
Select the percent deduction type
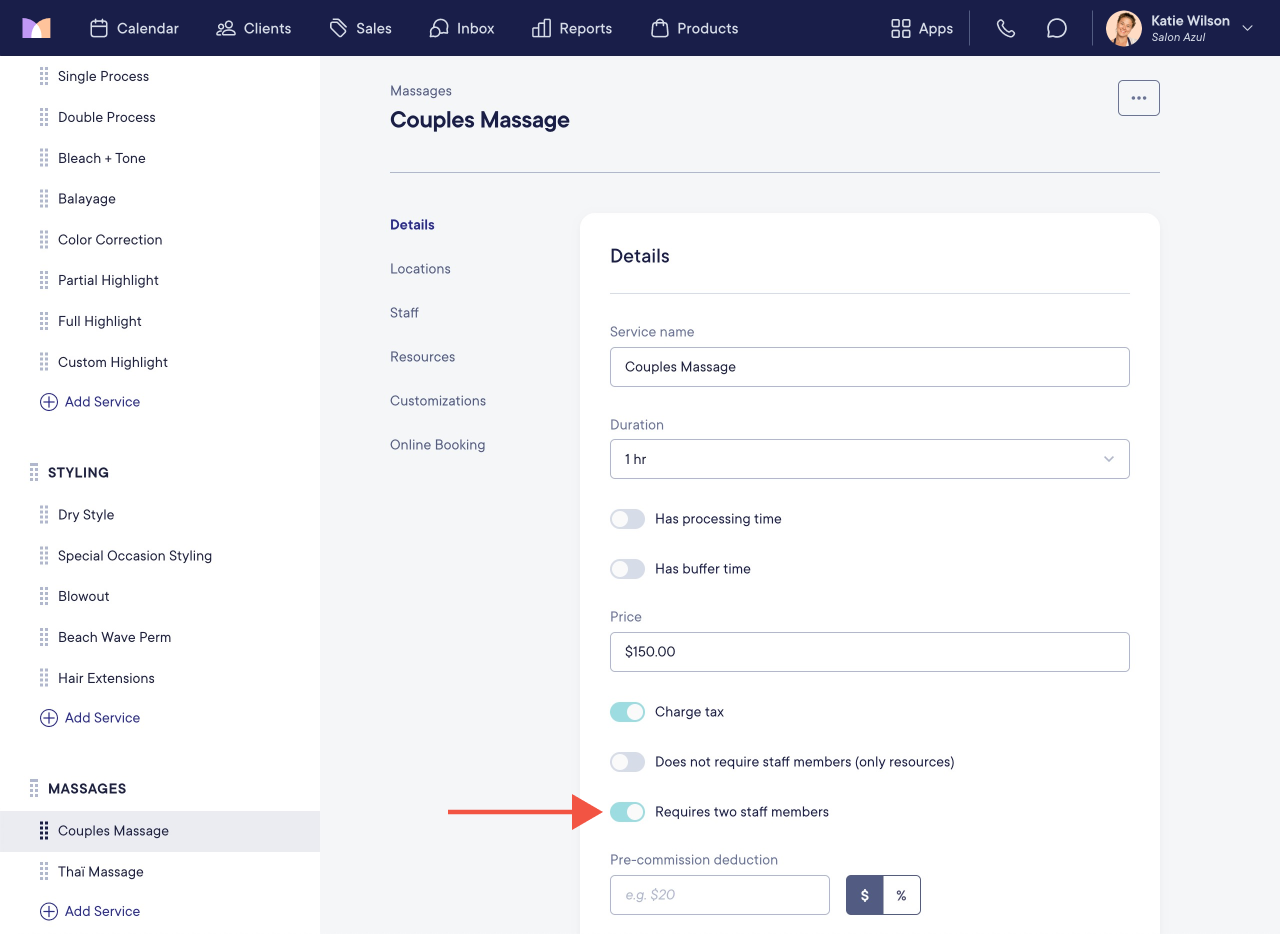coord(902,895)
